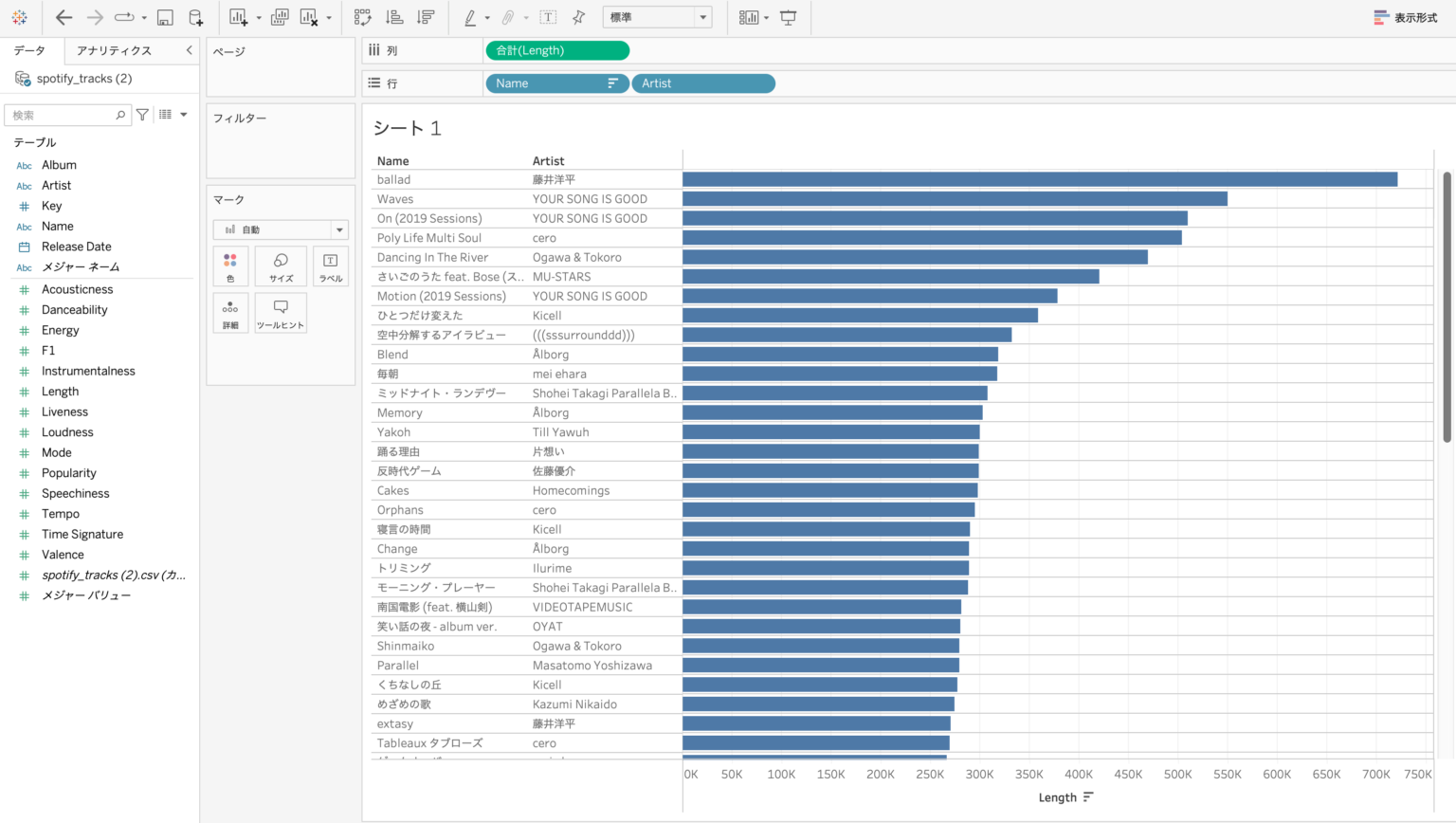
Task: Open the ツールヒント (Tooltip) mark shelf
Action: [x=280, y=313]
